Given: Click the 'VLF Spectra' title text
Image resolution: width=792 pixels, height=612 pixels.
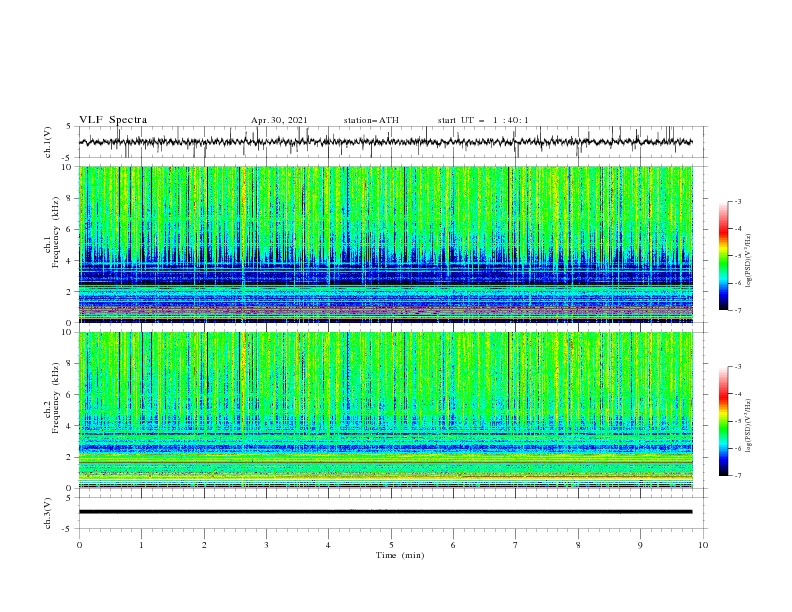Looking at the screenshot, I should (x=113, y=120).
